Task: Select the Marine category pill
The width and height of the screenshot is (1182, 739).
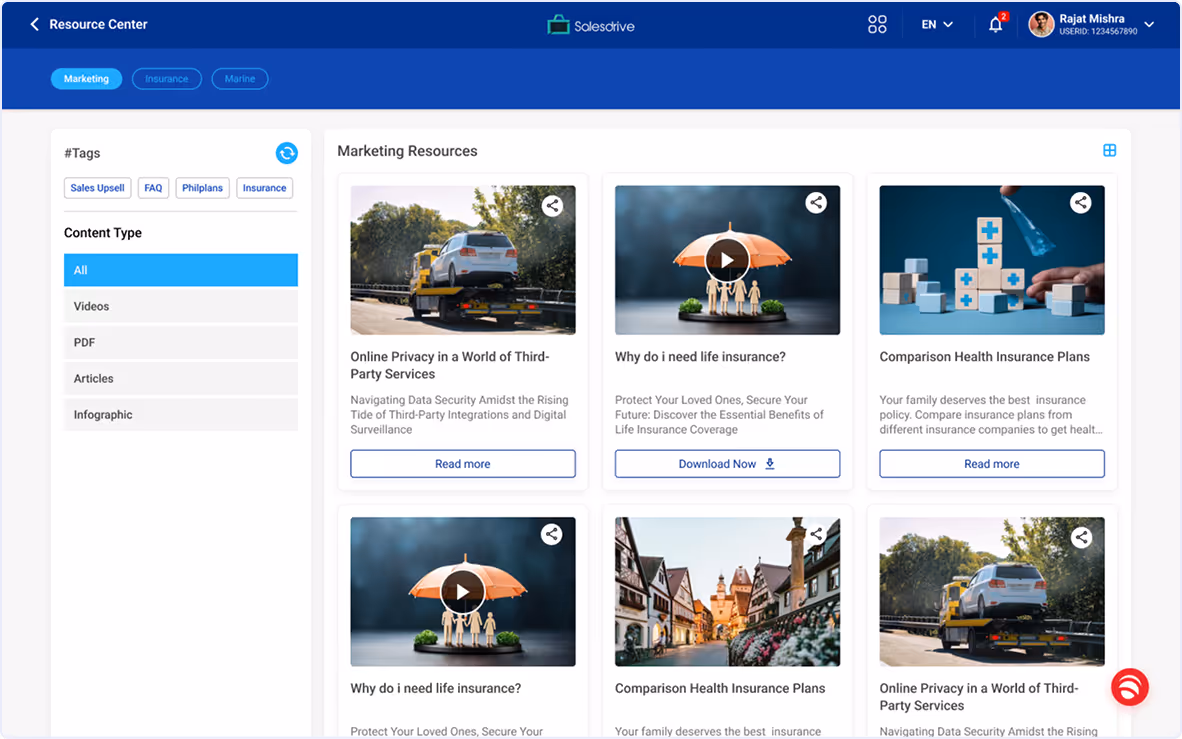Action: point(240,78)
